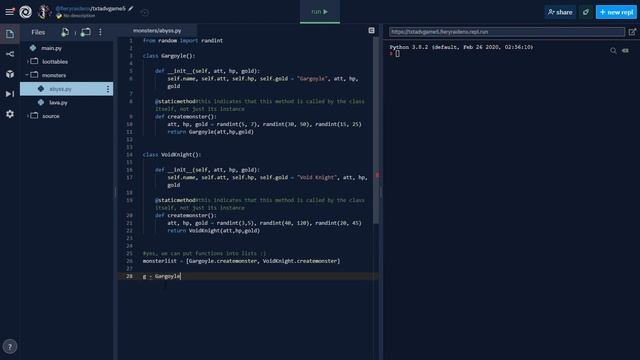Focus the repl.run URL field

[x=507, y=32]
